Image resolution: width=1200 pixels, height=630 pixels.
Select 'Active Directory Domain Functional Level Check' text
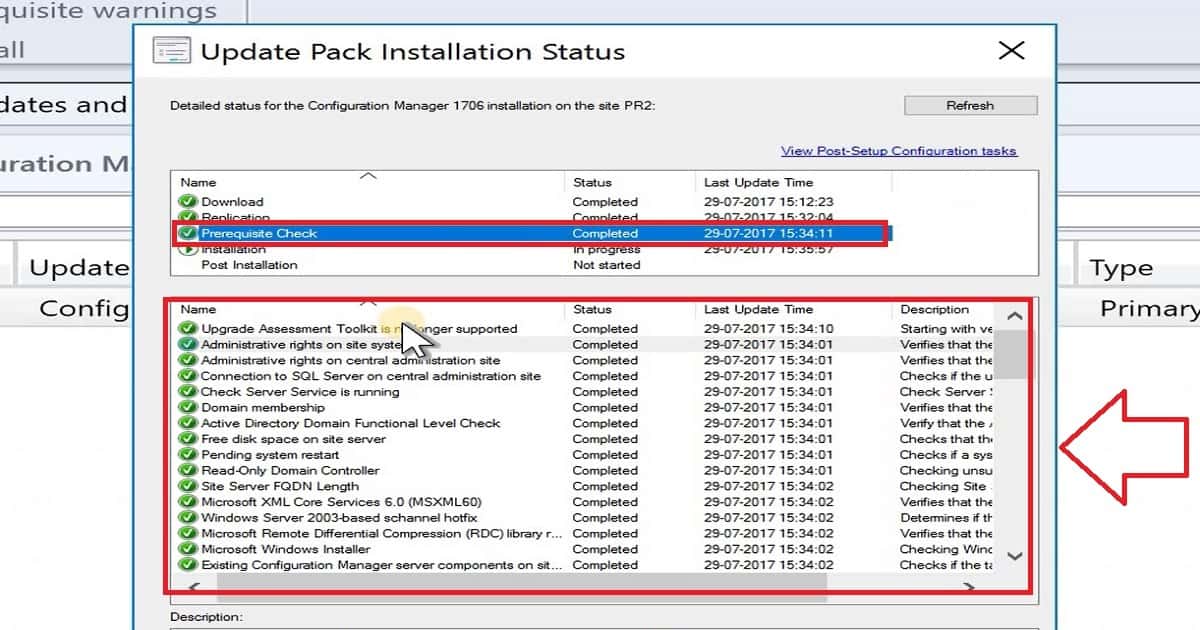coord(351,423)
